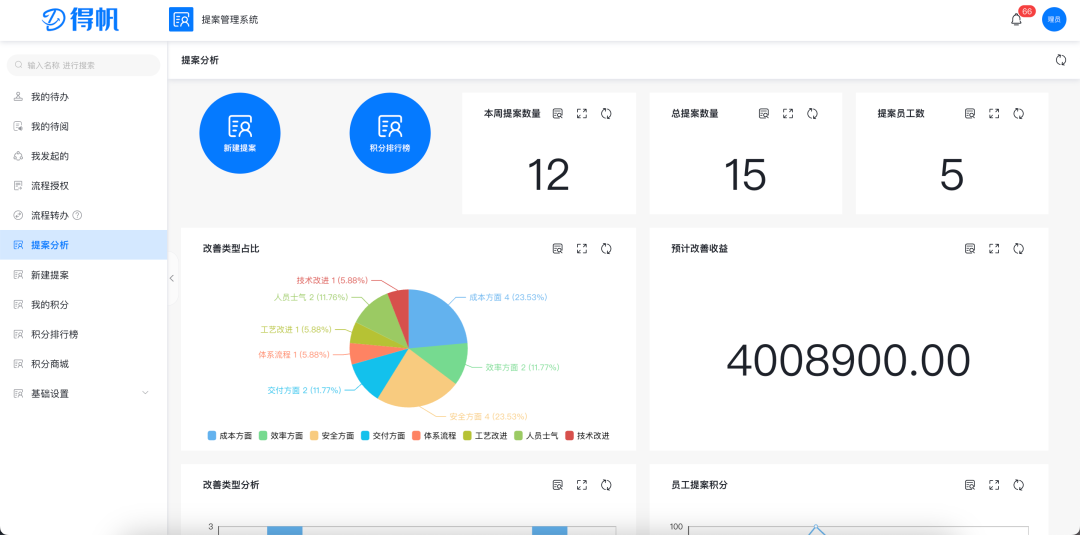Click the 4008900.00 revenue value
This screenshot has width=1080, height=535.
pos(848,360)
